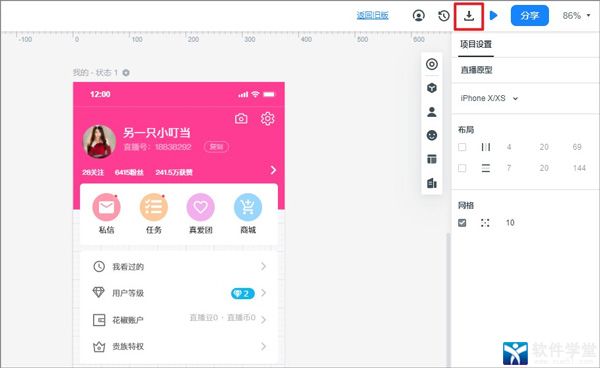Expand the 贵族特权 row chevron
Viewport: 600px width, 368px height.
pyautogui.click(x=263, y=347)
